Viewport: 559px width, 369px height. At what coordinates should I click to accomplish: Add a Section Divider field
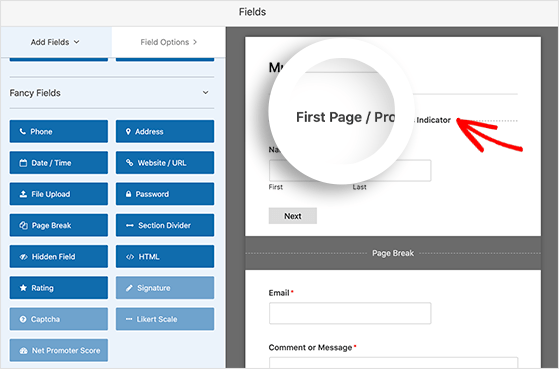click(x=165, y=225)
